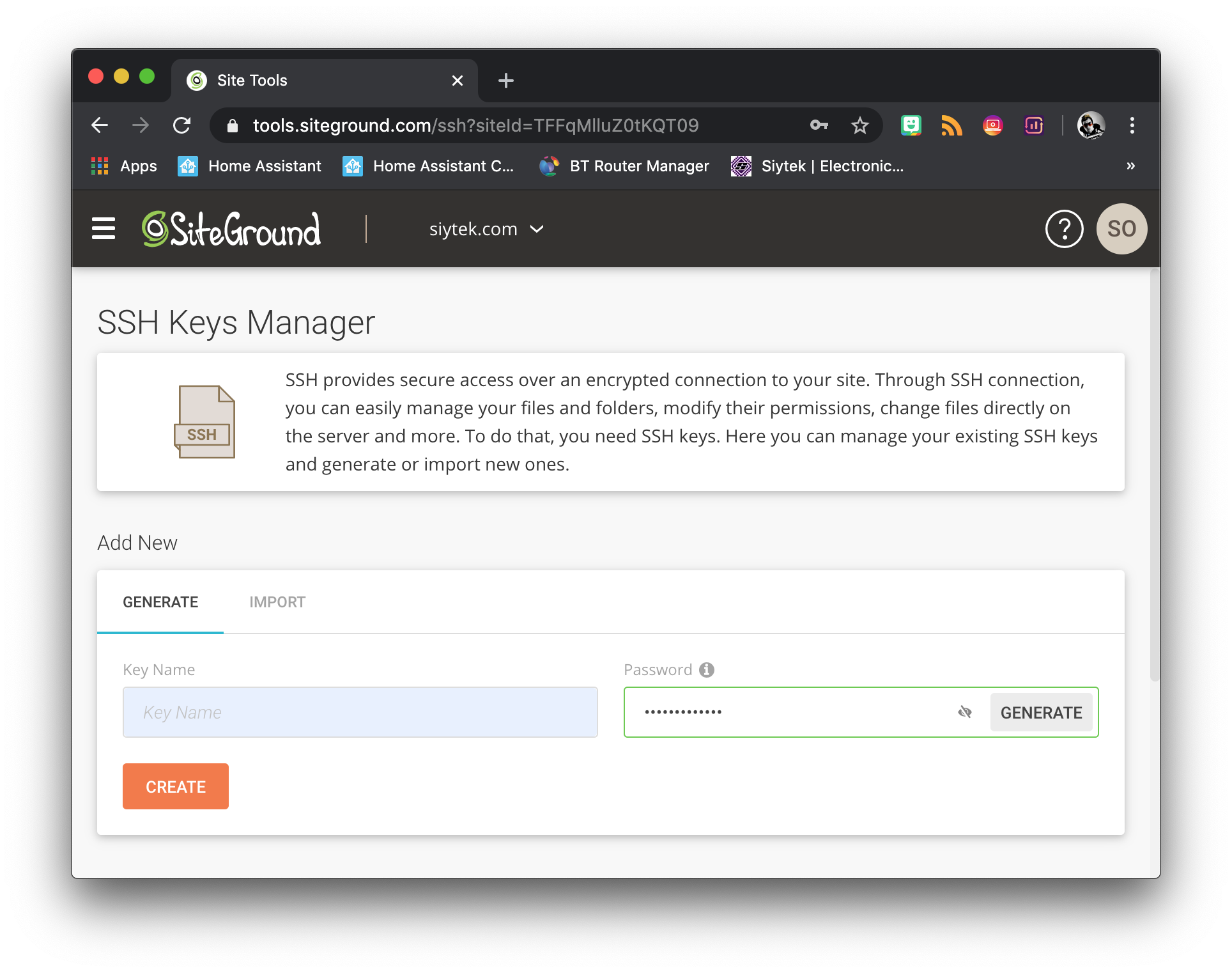Click the lock icon in address bar
This screenshot has width=1232, height=973.
coord(233,126)
